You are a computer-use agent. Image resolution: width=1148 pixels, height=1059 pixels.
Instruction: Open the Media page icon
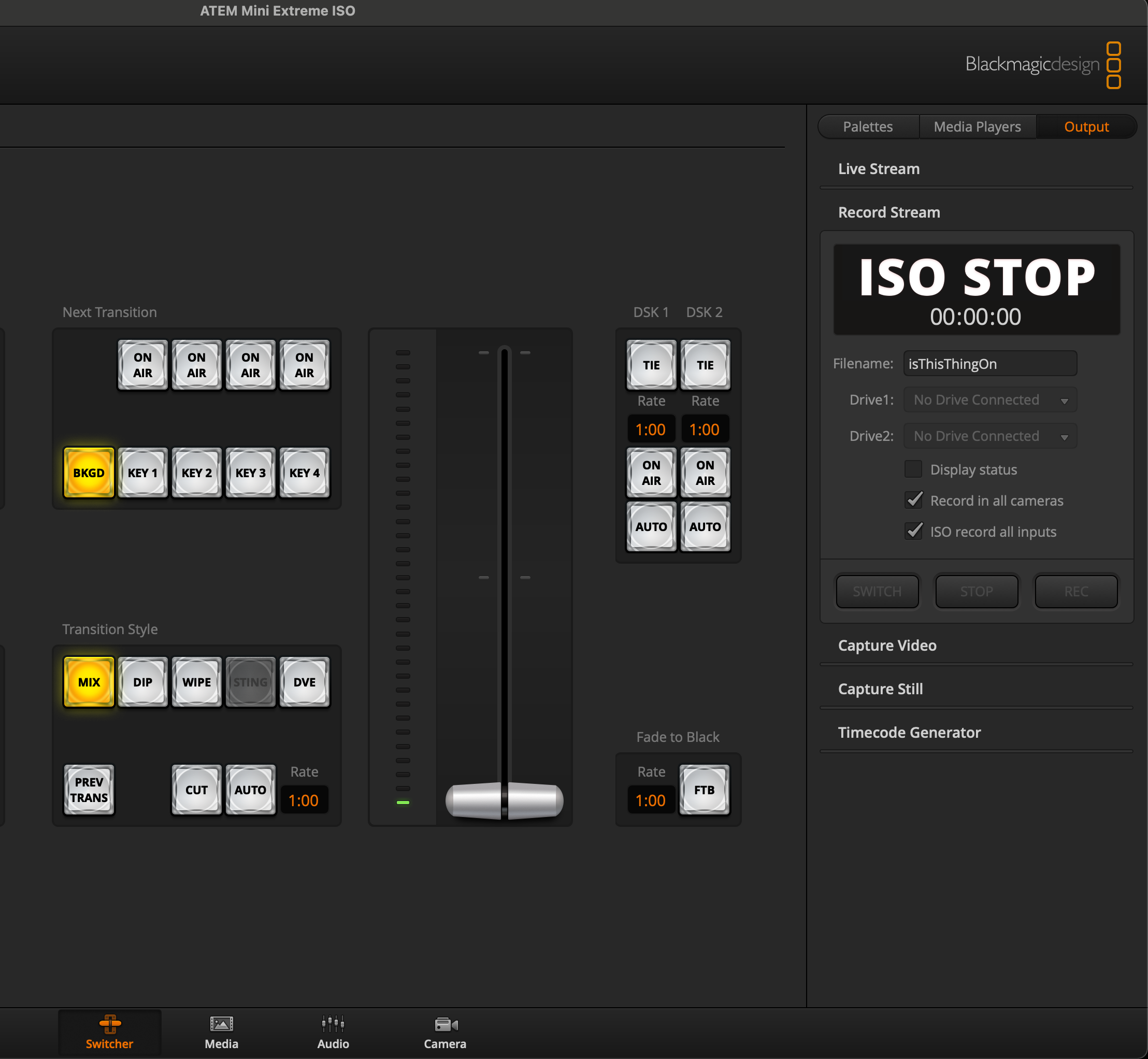[x=221, y=1032]
